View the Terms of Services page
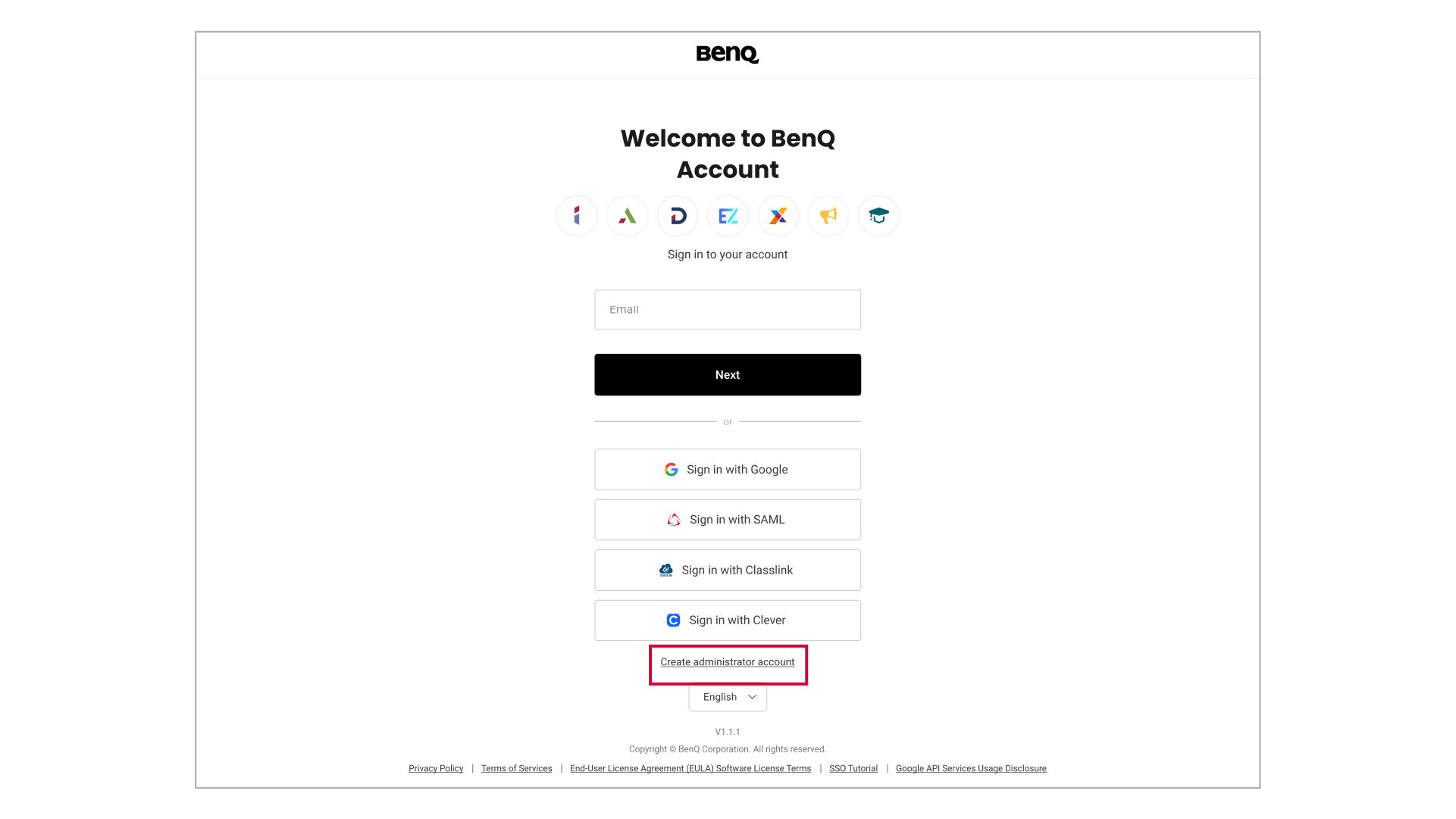1456x819 pixels. coord(516,768)
